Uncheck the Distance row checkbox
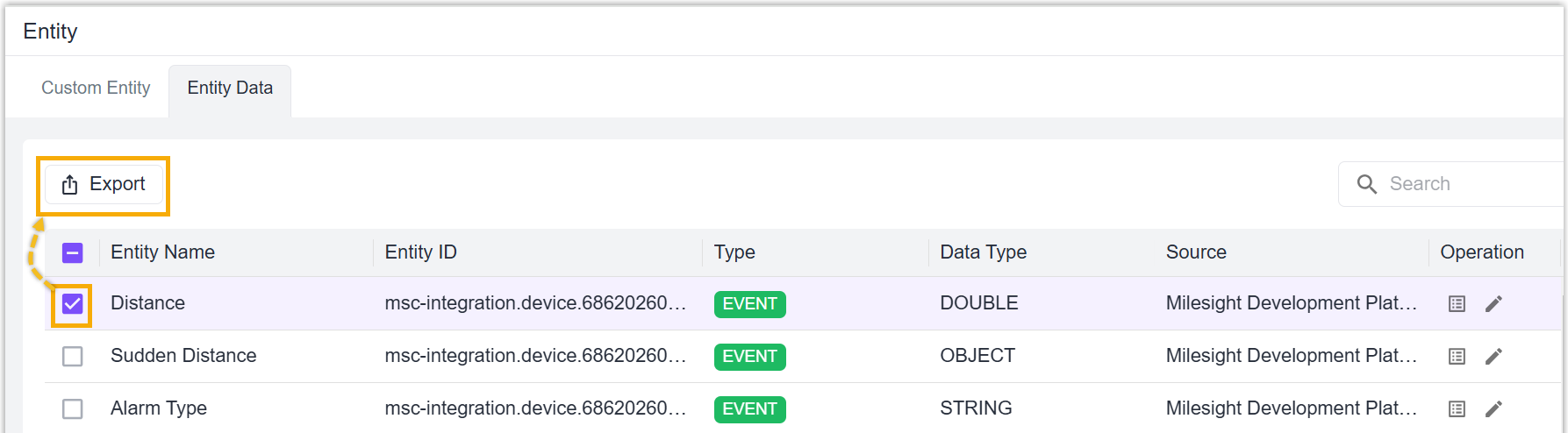The width and height of the screenshot is (1568, 433). (x=73, y=304)
